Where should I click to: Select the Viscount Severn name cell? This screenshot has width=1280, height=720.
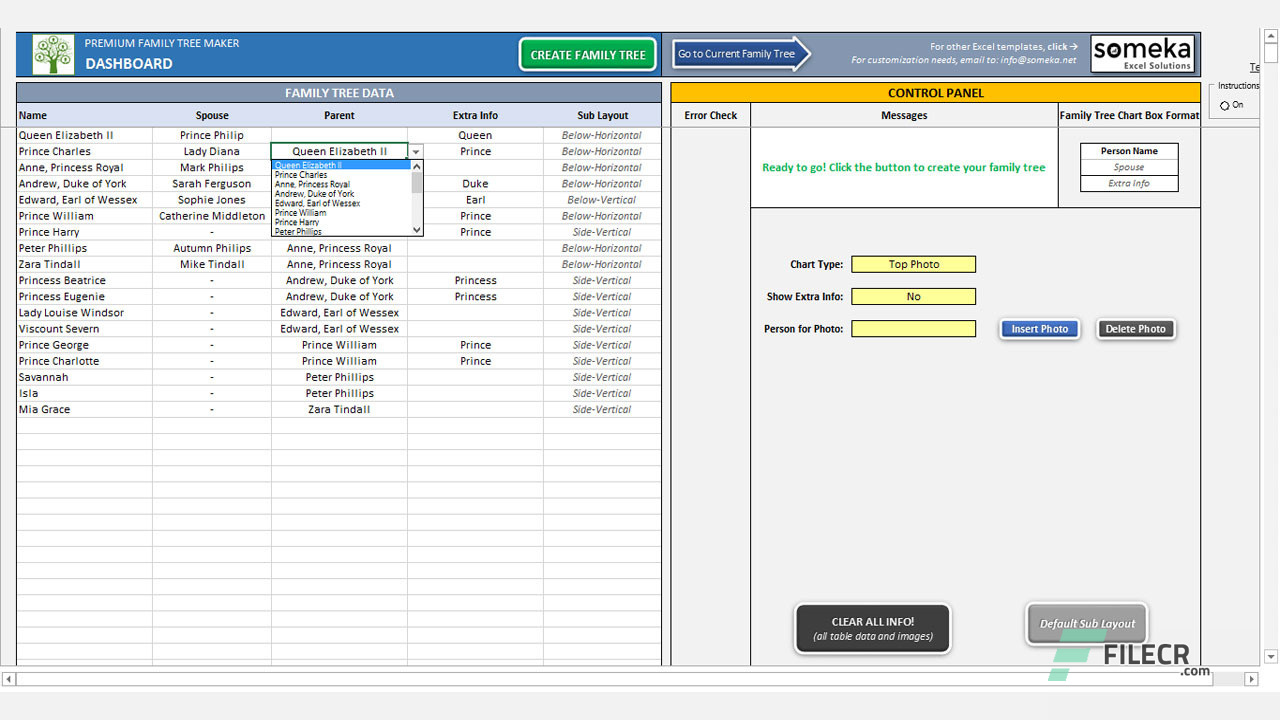85,329
